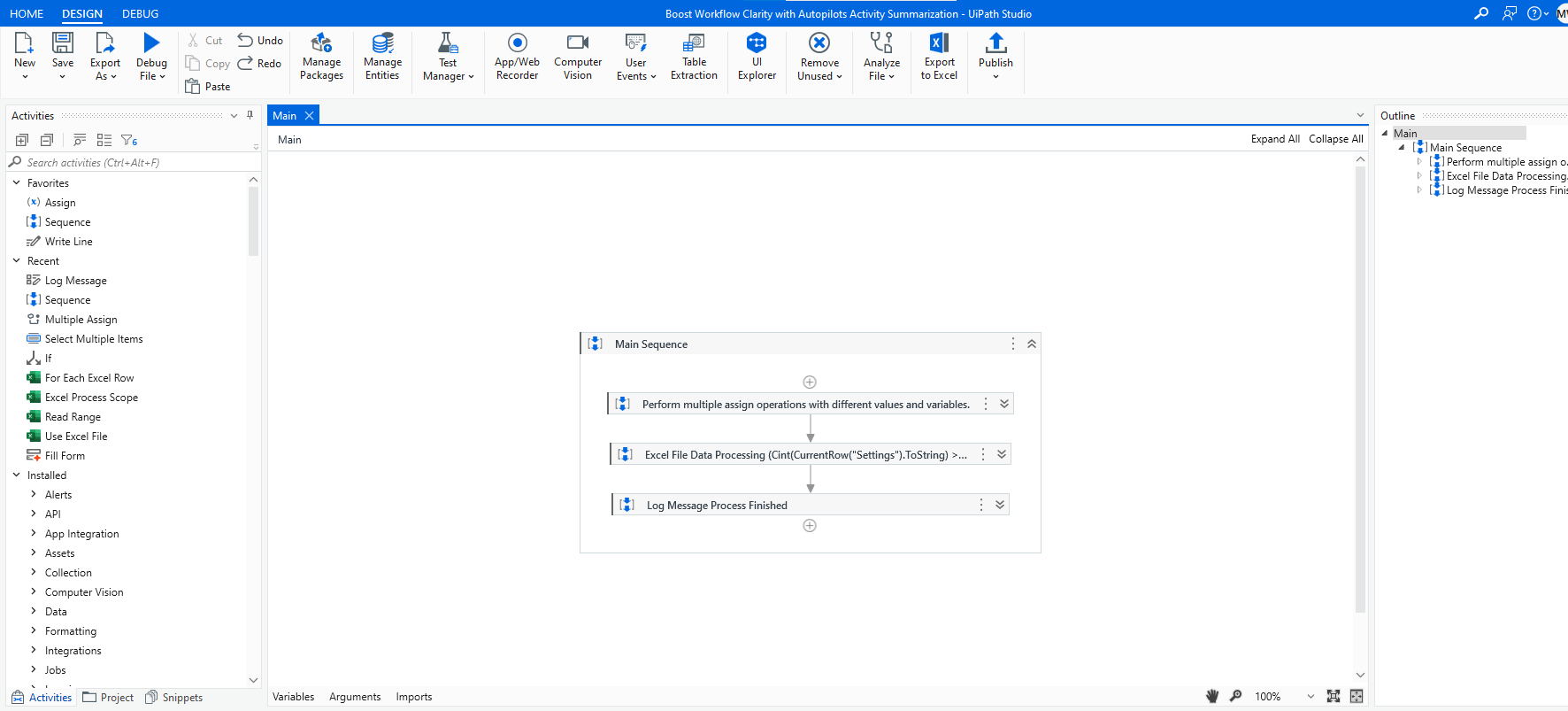
Task: Close the Main document tab
Action: [x=309, y=116]
